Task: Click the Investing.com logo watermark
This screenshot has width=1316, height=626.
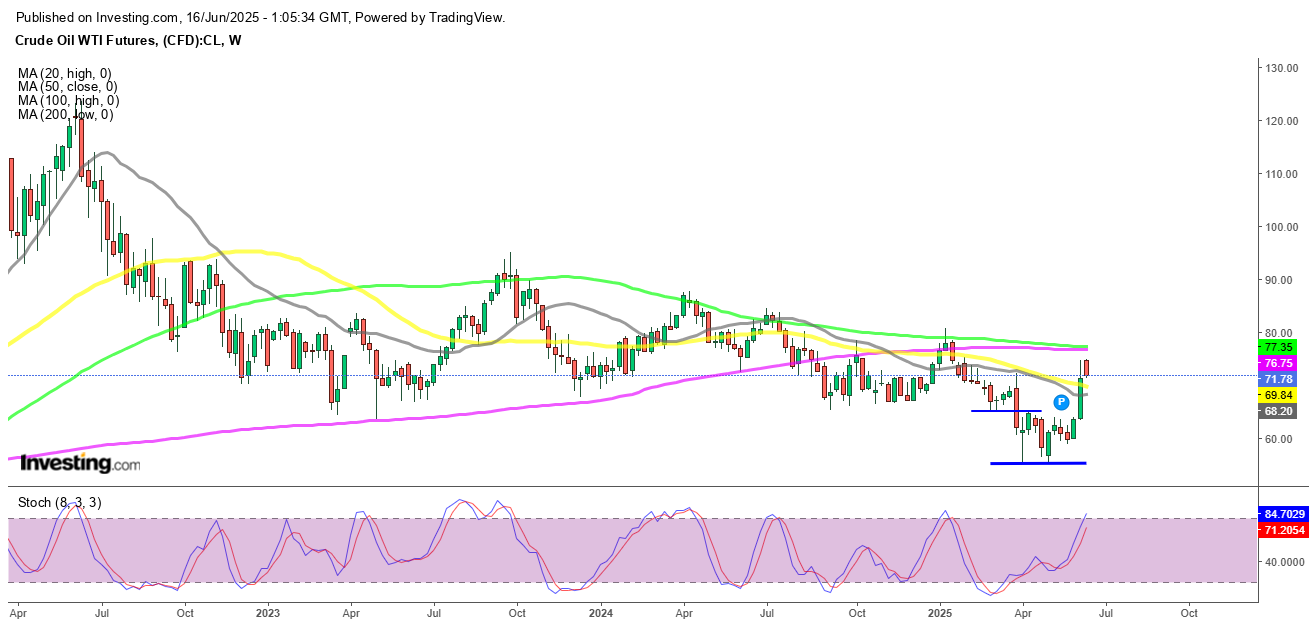Action: coord(80,464)
